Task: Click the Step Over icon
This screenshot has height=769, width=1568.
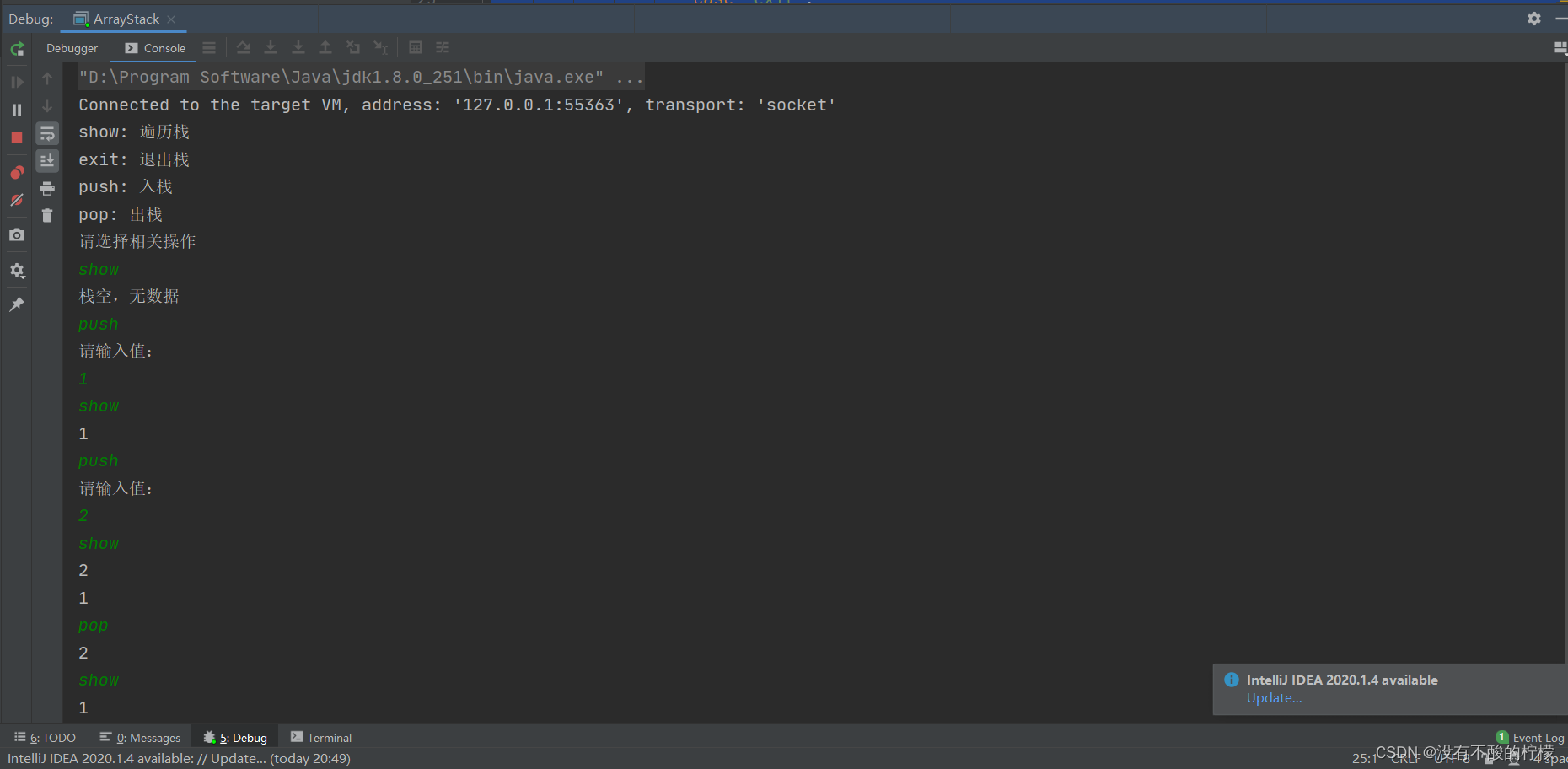Action: (x=244, y=48)
